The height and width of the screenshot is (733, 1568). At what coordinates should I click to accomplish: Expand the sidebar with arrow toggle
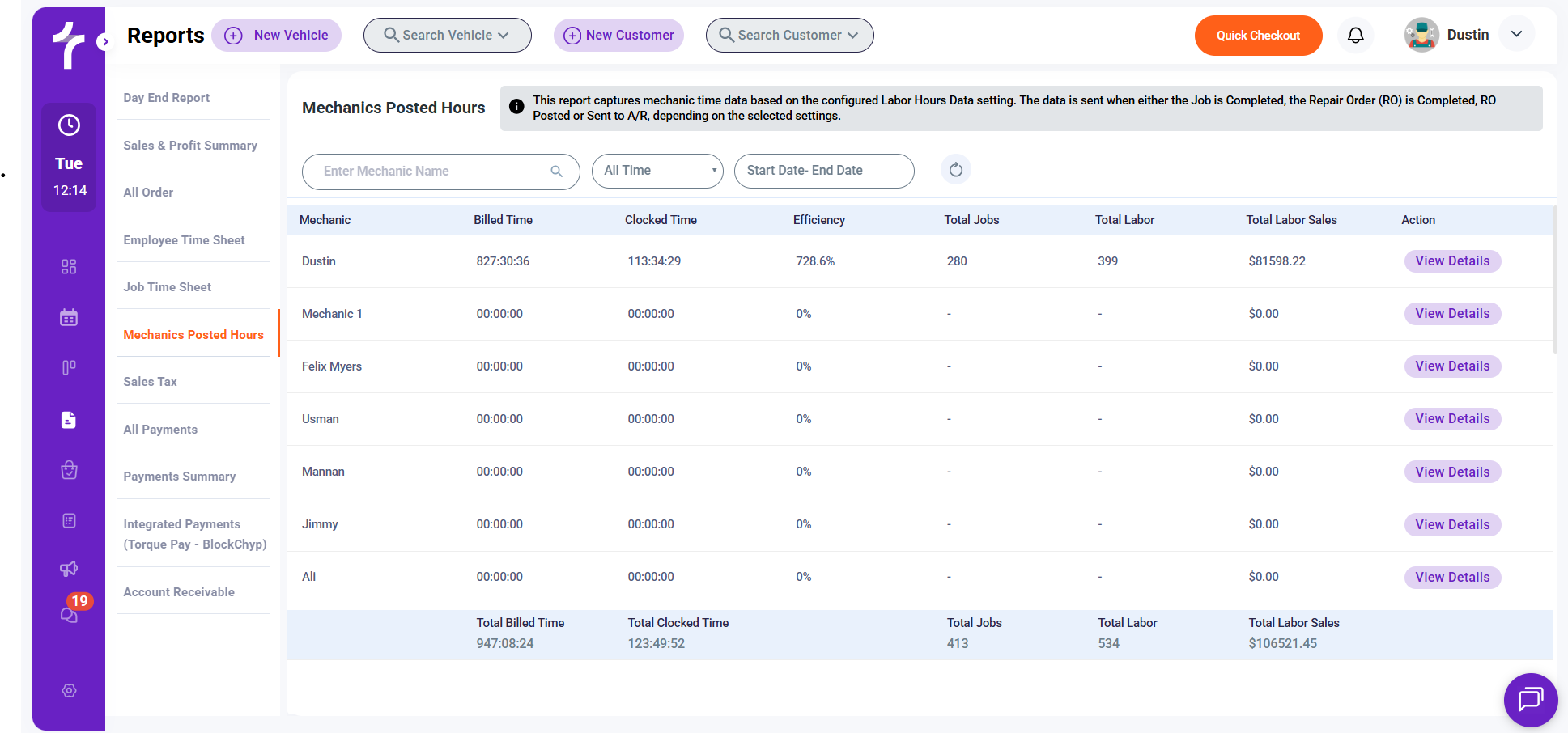coord(104,41)
